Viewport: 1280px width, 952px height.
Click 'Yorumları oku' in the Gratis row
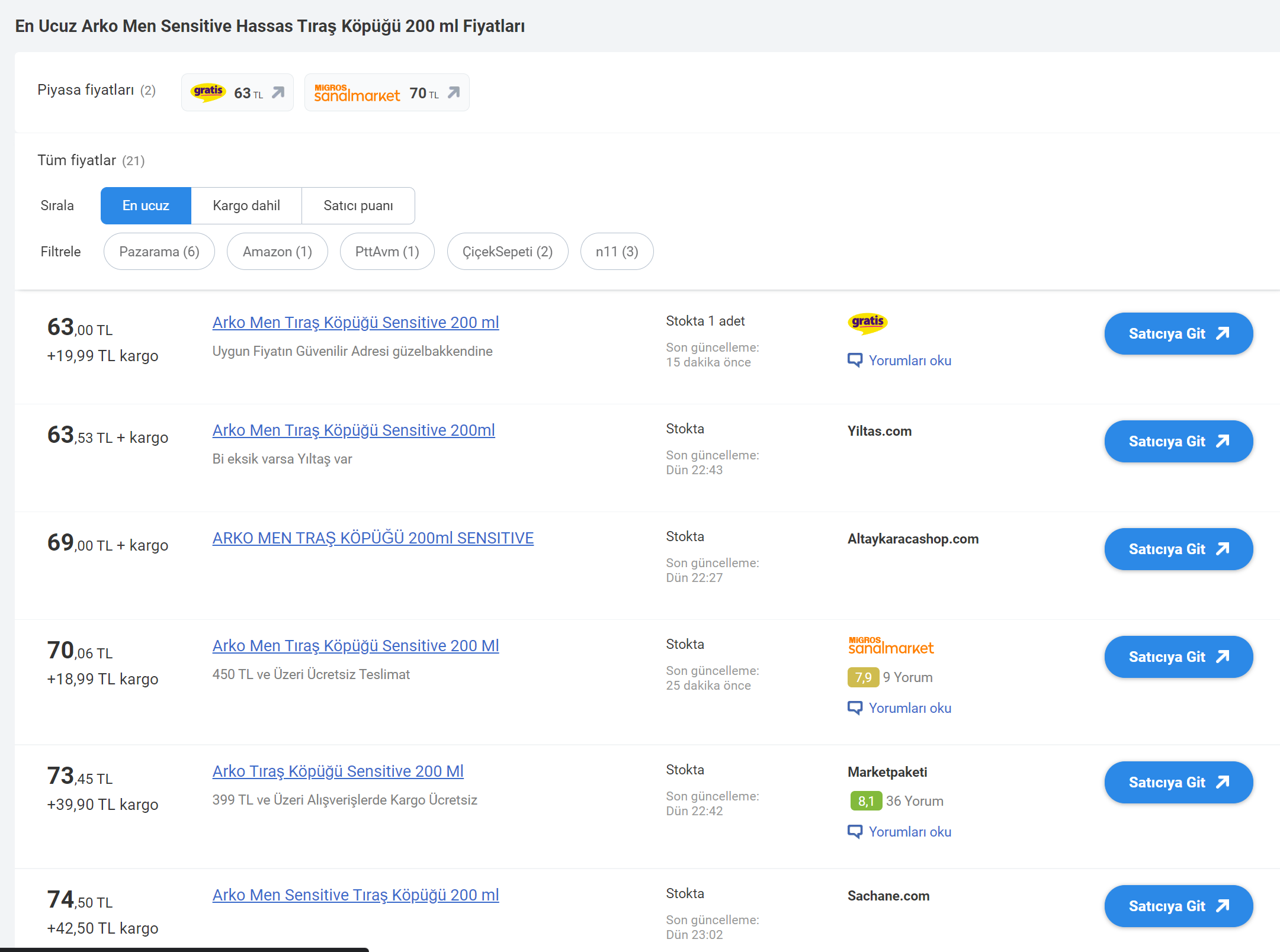pos(910,361)
